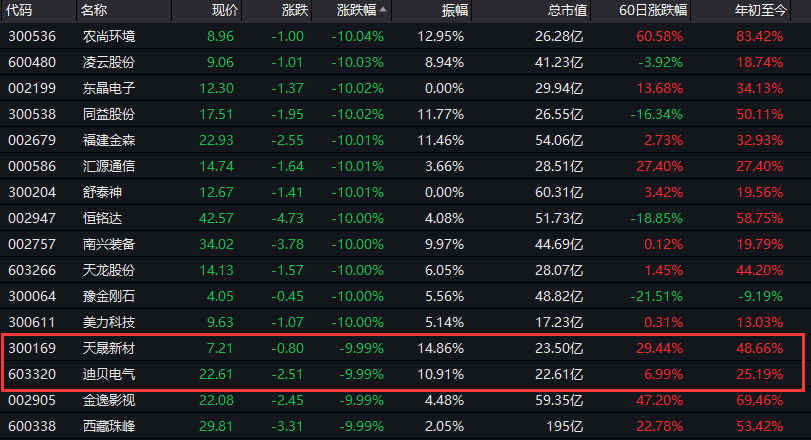Click 福建金森 change value -2.55
The image size is (811, 440).
click(288, 140)
